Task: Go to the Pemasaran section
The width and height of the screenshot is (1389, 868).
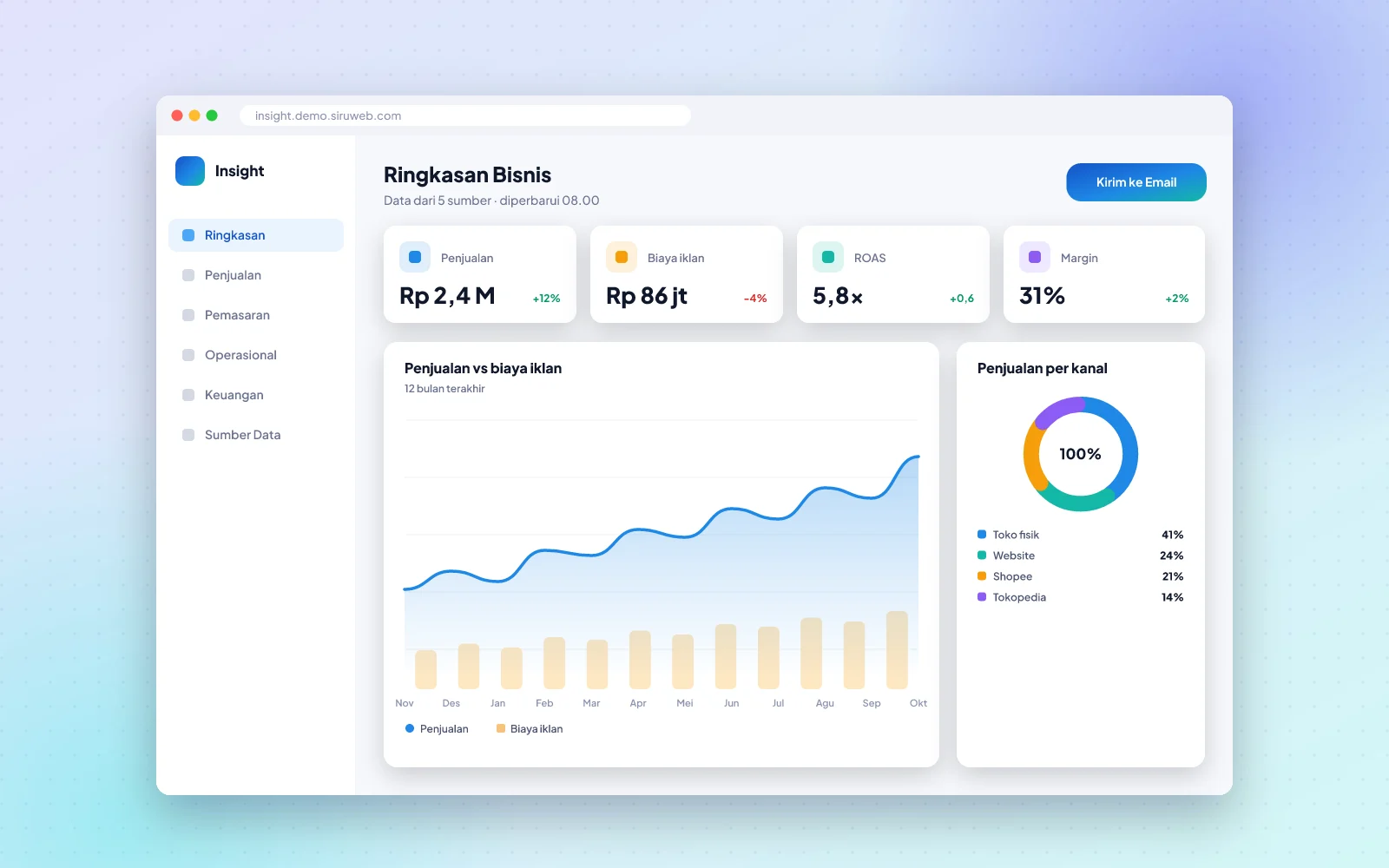Action: point(256,315)
